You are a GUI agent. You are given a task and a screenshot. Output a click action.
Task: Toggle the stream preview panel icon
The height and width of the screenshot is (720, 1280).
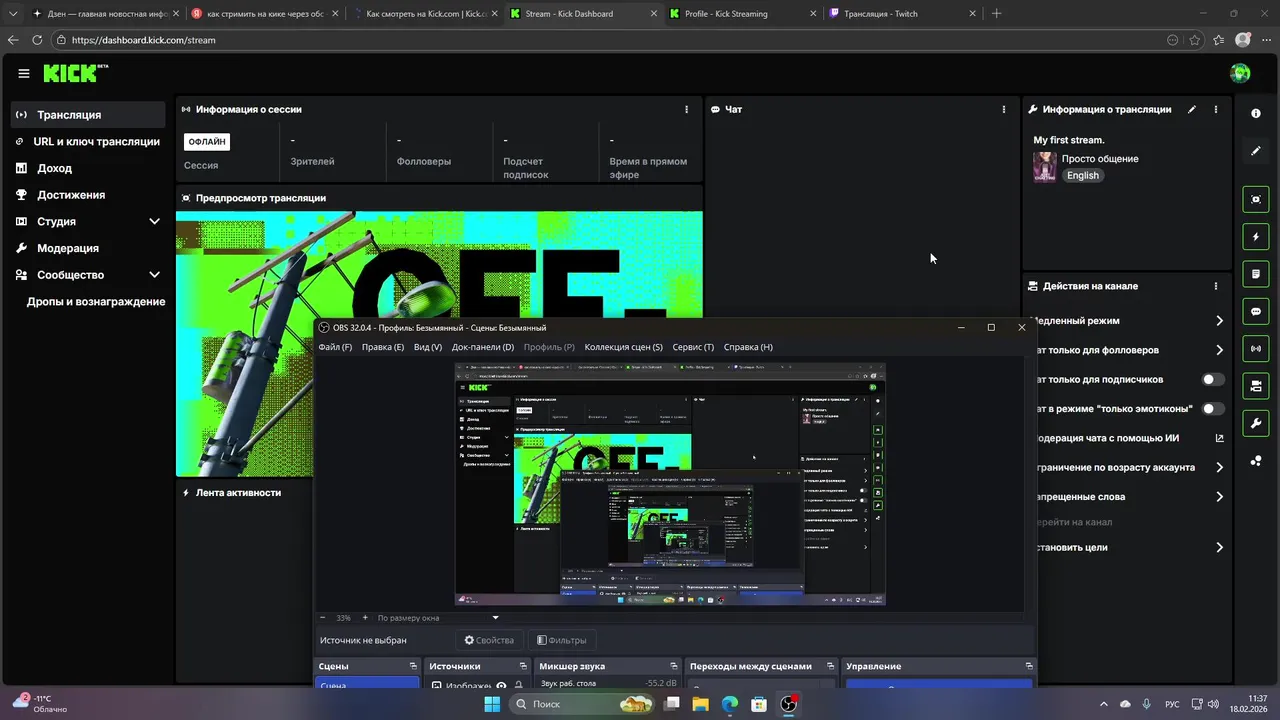pyautogui.click(x=1256, y=199)
